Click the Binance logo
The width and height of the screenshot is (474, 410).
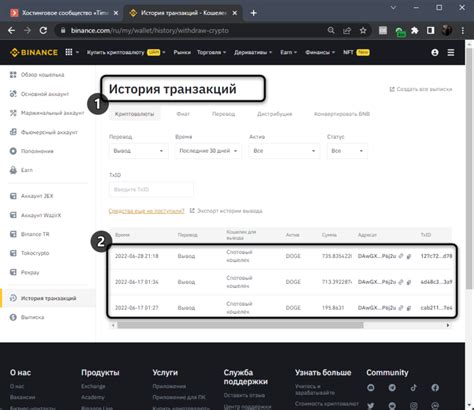[x=34, y=52]
